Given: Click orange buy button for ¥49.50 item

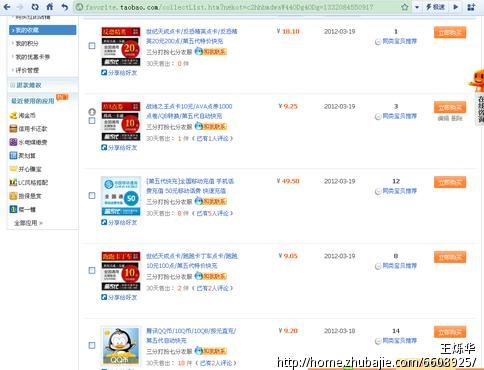Looking at the screenshot, I should point(450,182).
